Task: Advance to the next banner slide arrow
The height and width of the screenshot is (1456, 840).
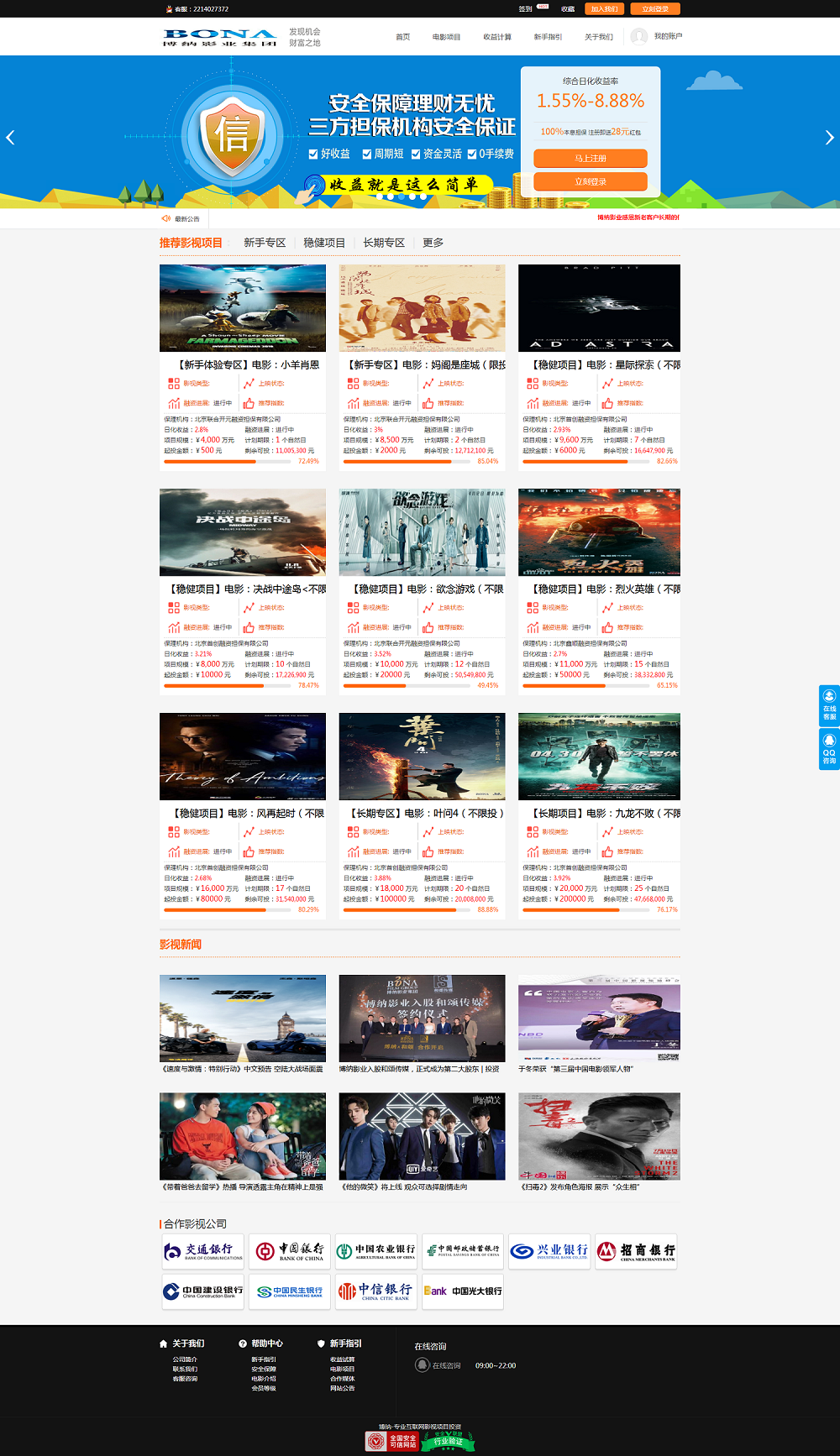Action: [829, 138]
